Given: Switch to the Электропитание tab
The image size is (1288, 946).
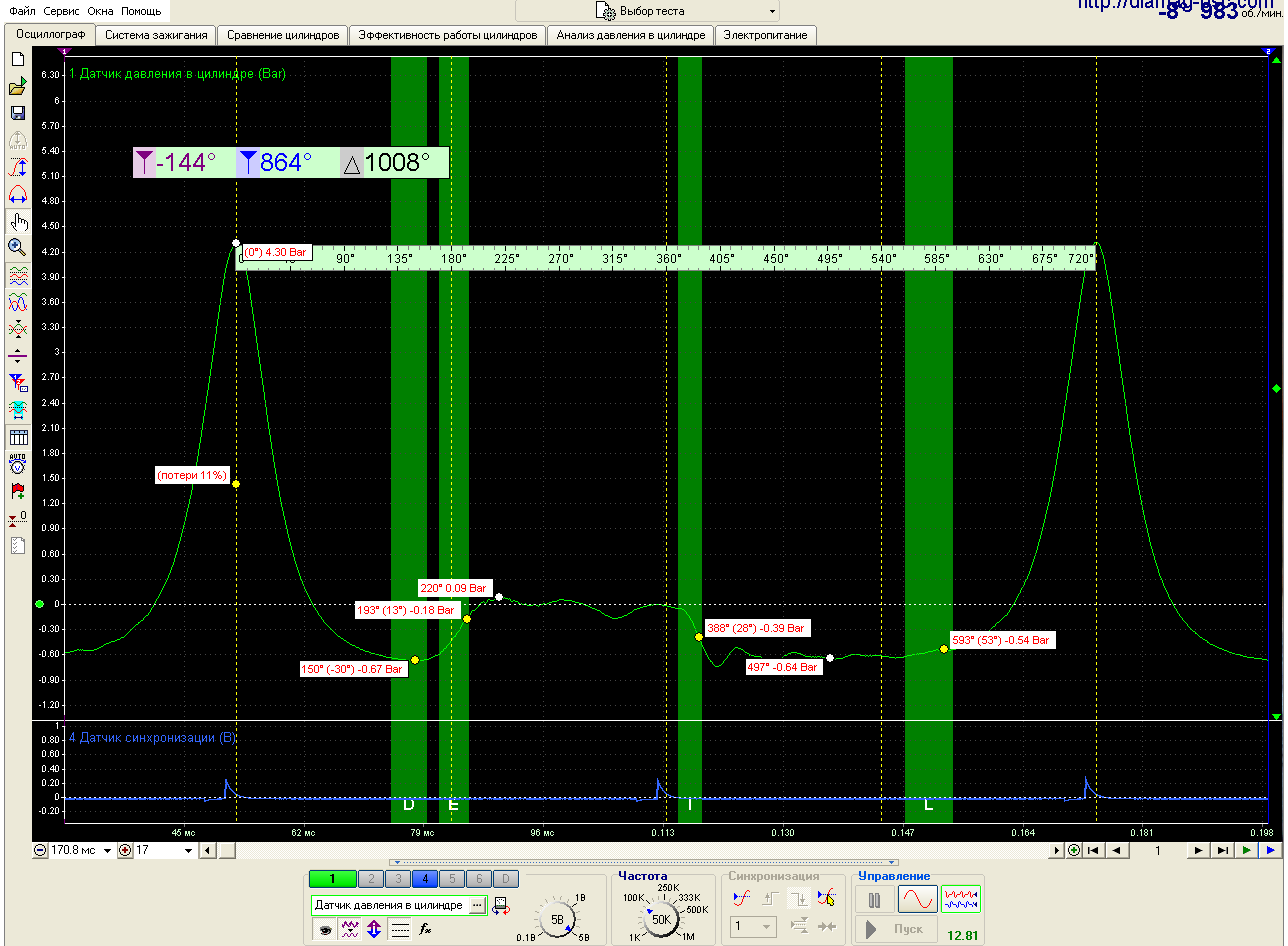Looking at the screenshot, I should coord(766,35).
